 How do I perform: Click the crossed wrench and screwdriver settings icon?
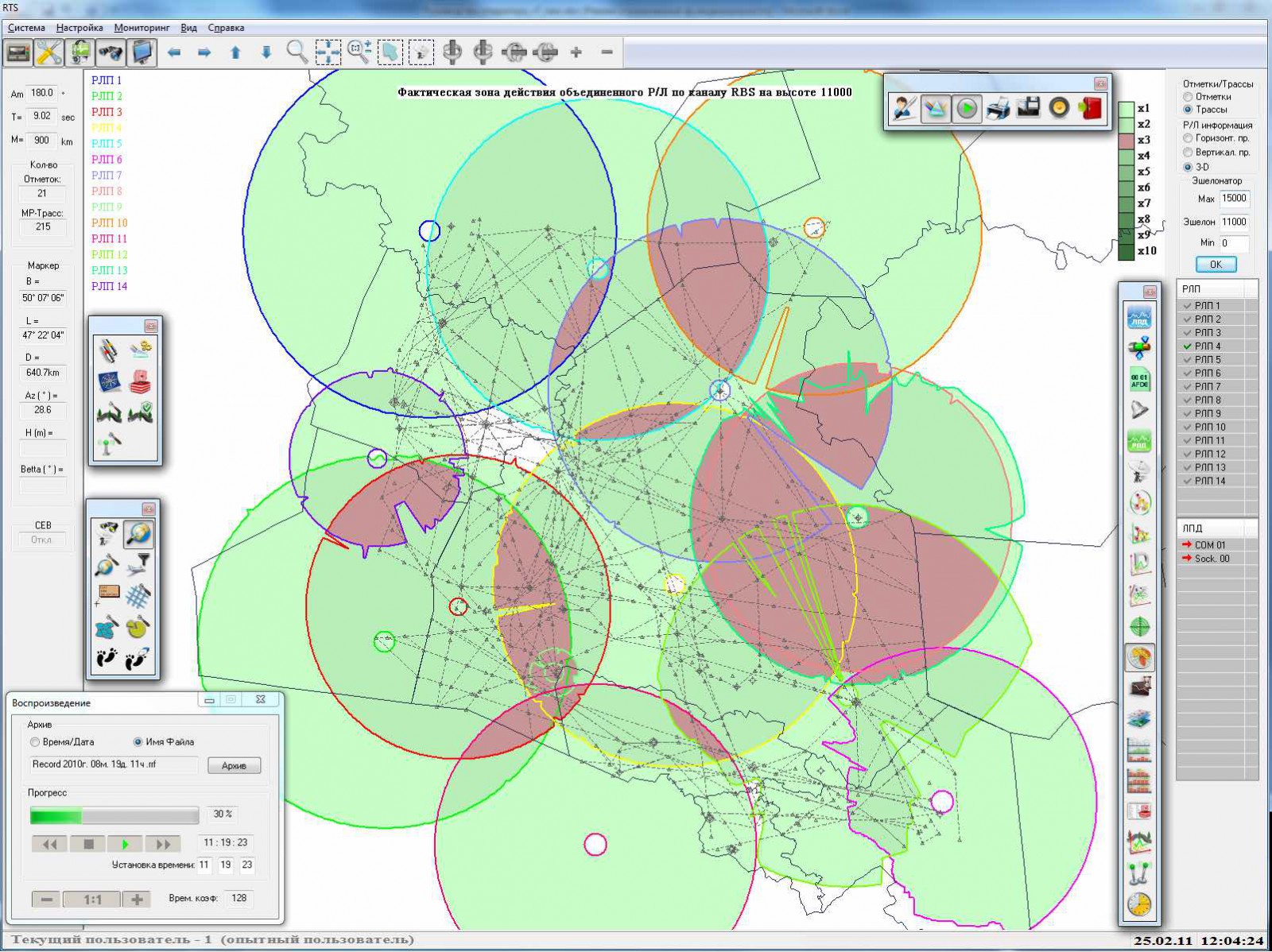(x=48, y=53)
